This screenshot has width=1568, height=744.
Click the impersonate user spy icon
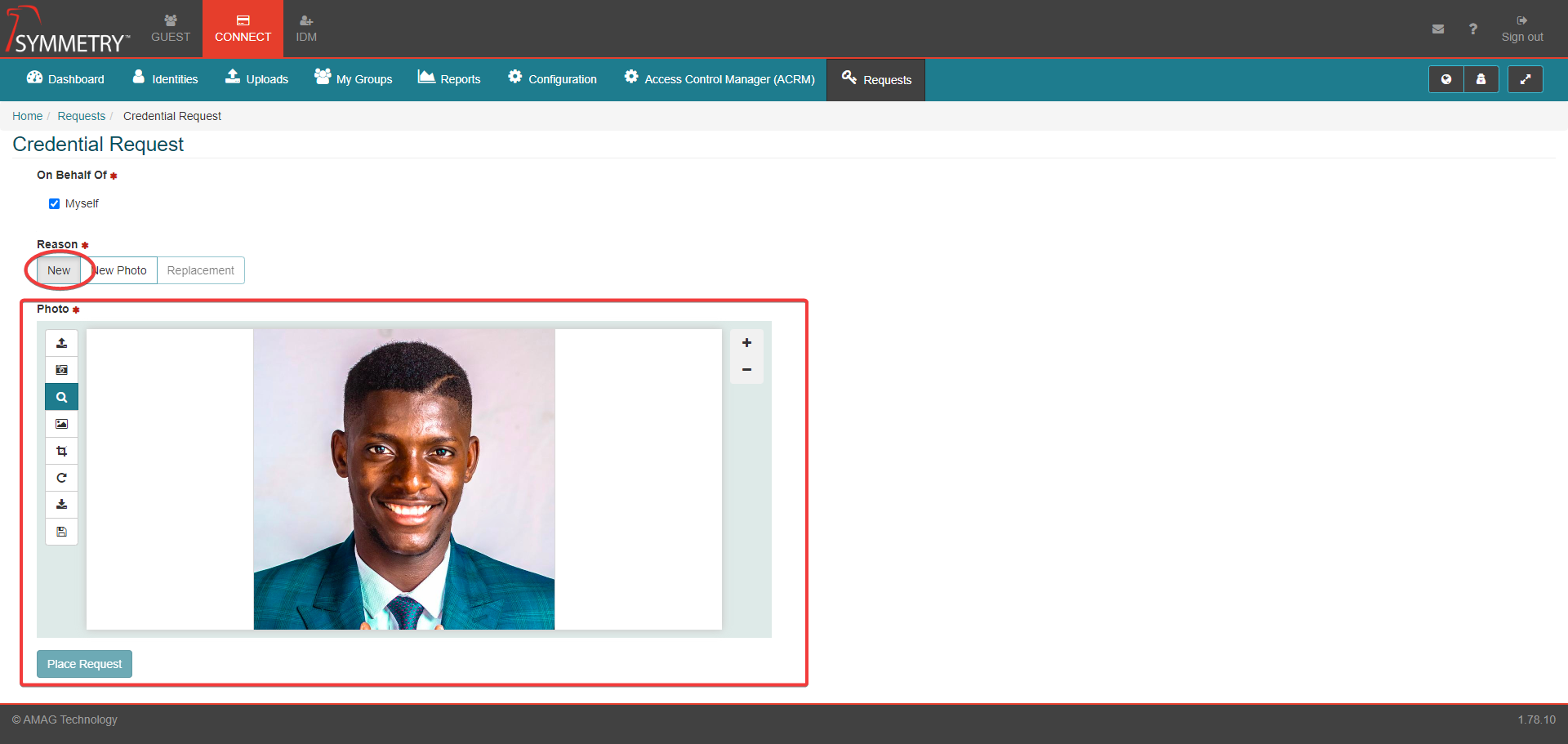tap(1481, 79)
